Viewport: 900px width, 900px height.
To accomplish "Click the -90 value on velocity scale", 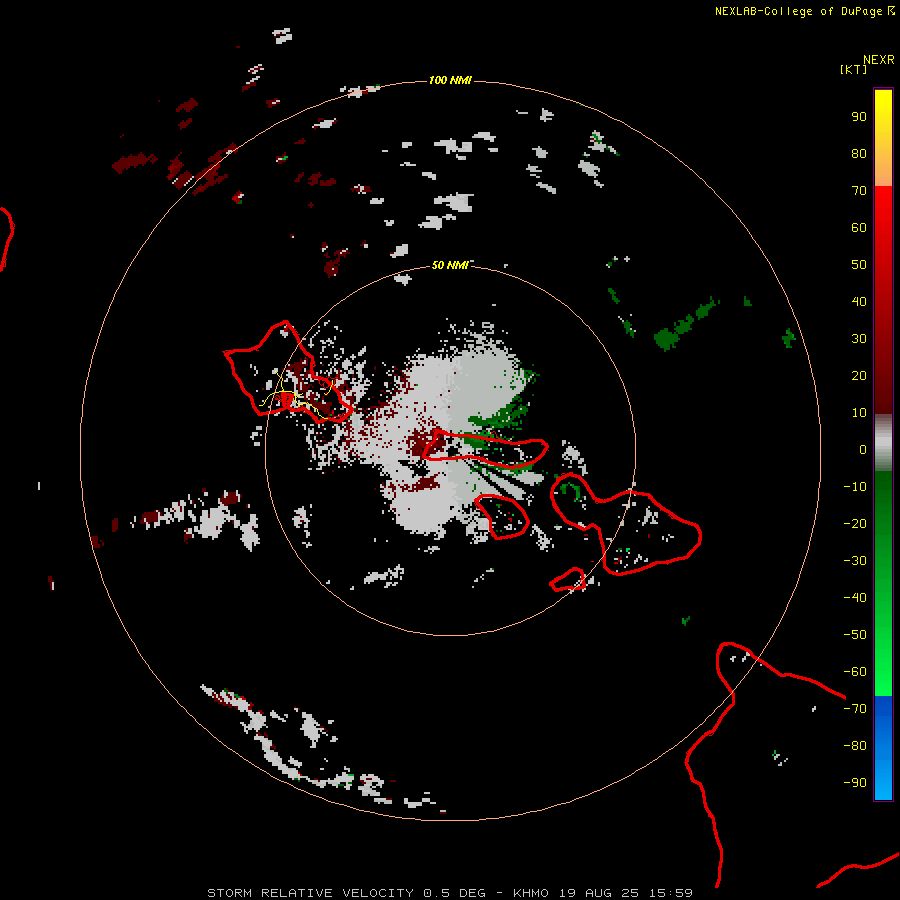I will (855, 783).
